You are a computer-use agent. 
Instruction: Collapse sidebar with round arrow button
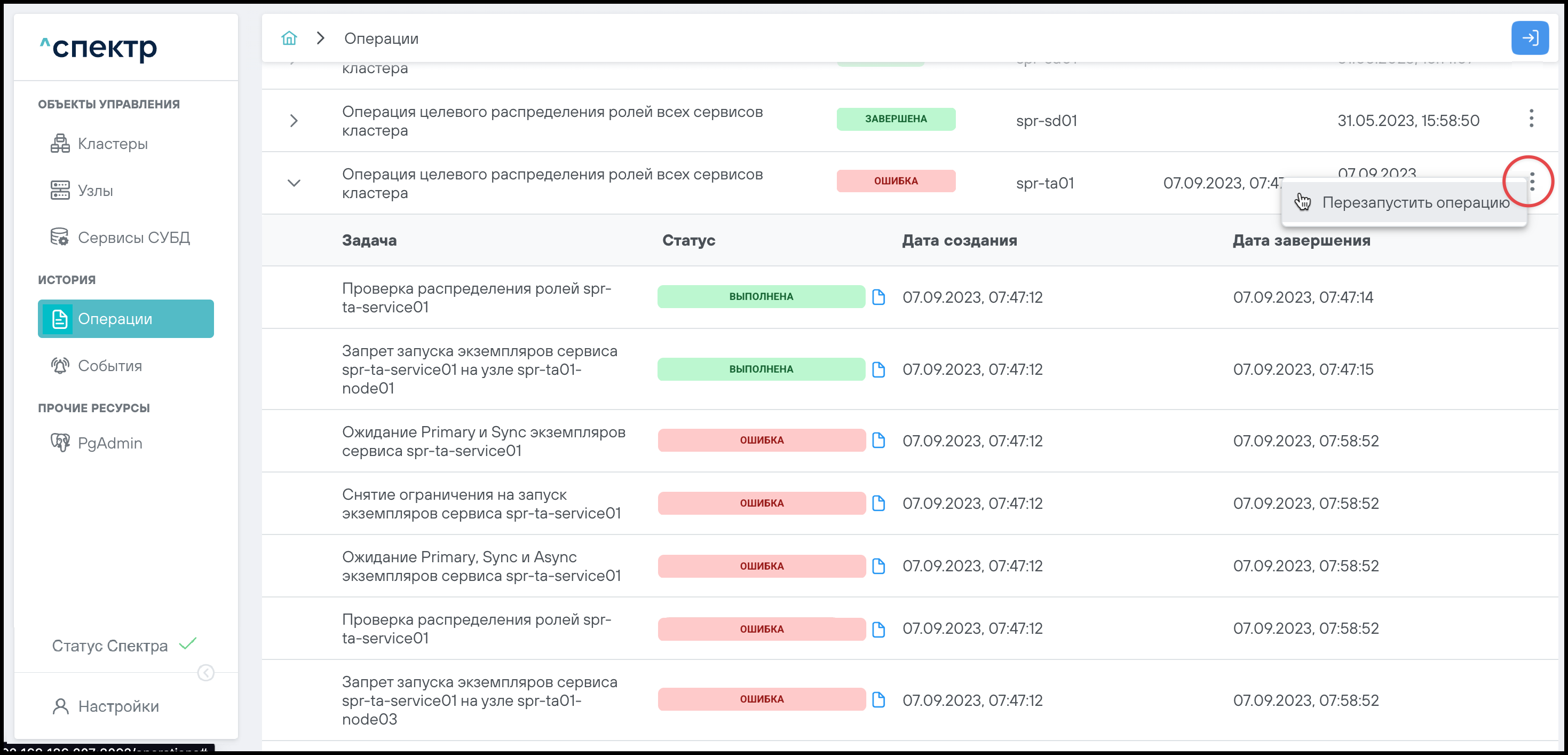[205, 673]
